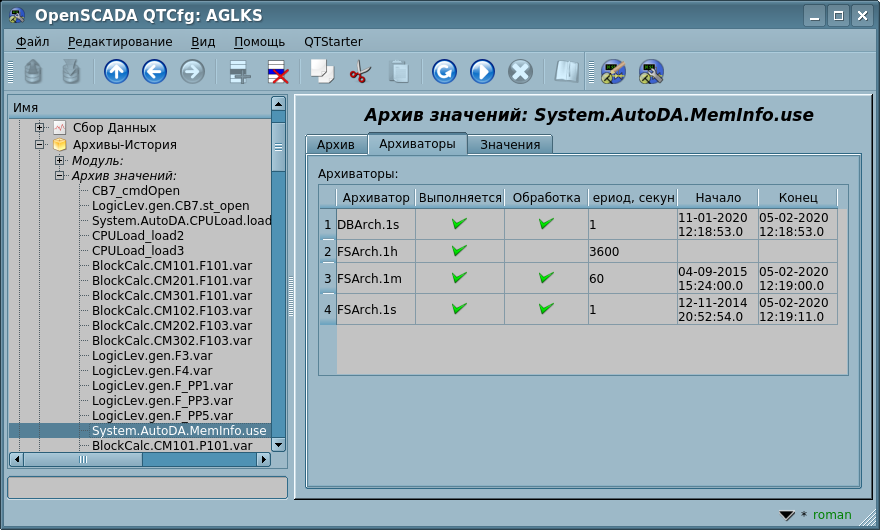Screen dimensions: 880x530
Task: Open the manual book icon
Action: coord(567,72)
